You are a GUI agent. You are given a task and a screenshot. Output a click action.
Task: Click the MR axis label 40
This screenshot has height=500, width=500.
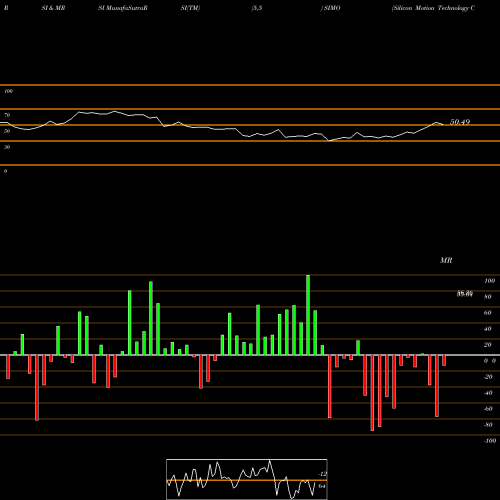(x=488, y=329)
